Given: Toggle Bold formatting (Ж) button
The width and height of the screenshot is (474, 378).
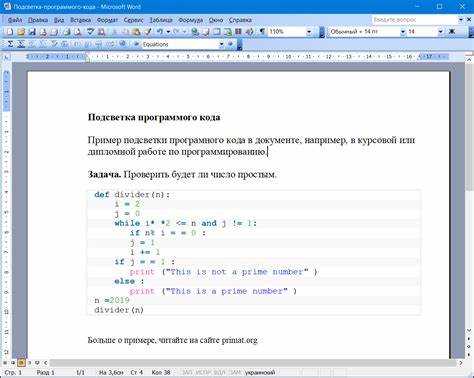Looking at the screenshot, I should click(x=452, y=32).
